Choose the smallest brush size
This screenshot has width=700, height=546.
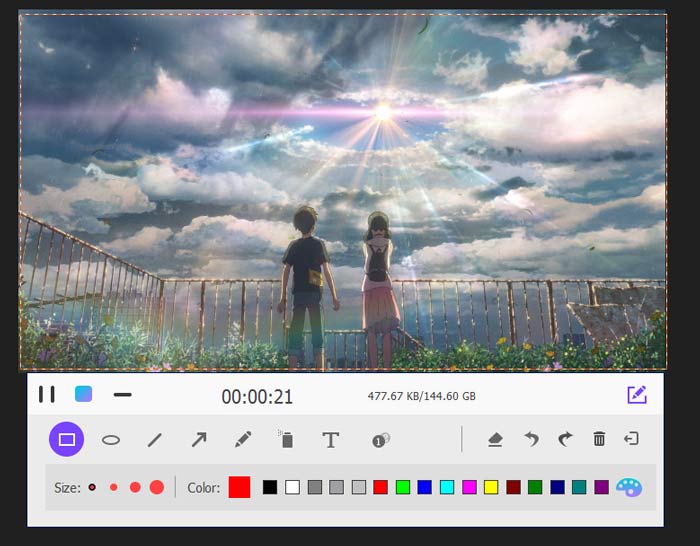tap(92, 487)
